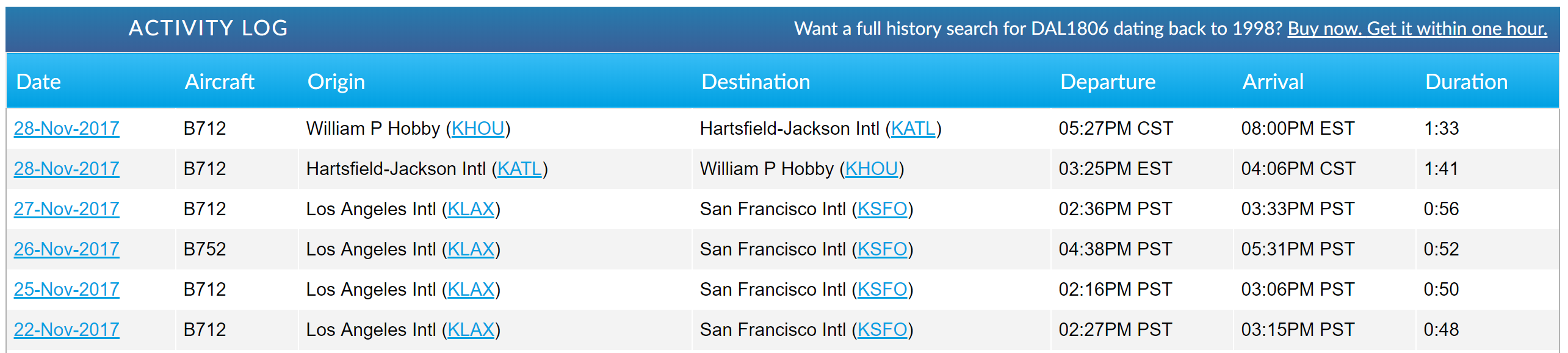Image resolution: width=1568 pixels, height=353 pixels.
Task: Open the 27-Nov-2017 flight date link
Action: [67, 209]
